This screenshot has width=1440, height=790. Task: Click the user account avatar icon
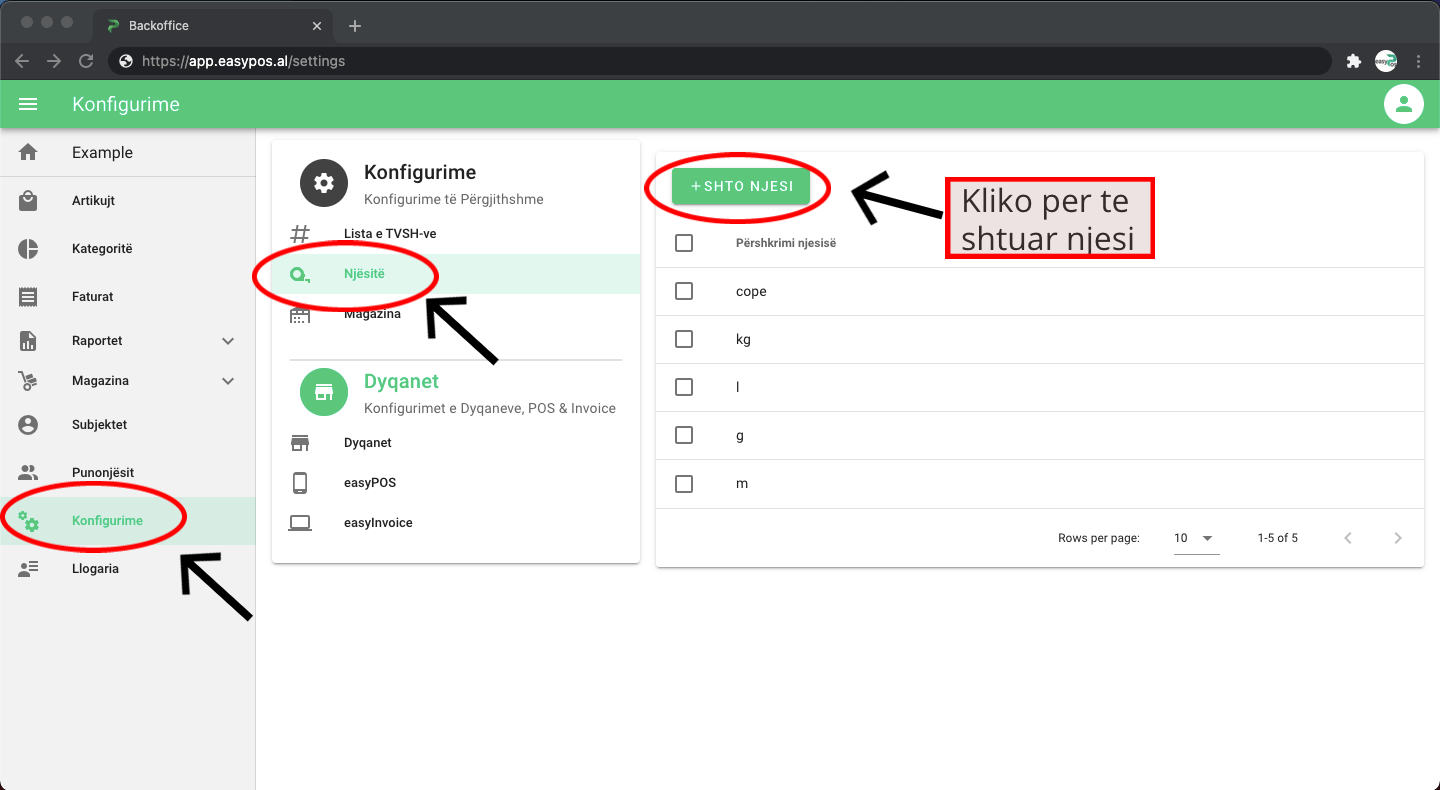[x=1403, y=104]
